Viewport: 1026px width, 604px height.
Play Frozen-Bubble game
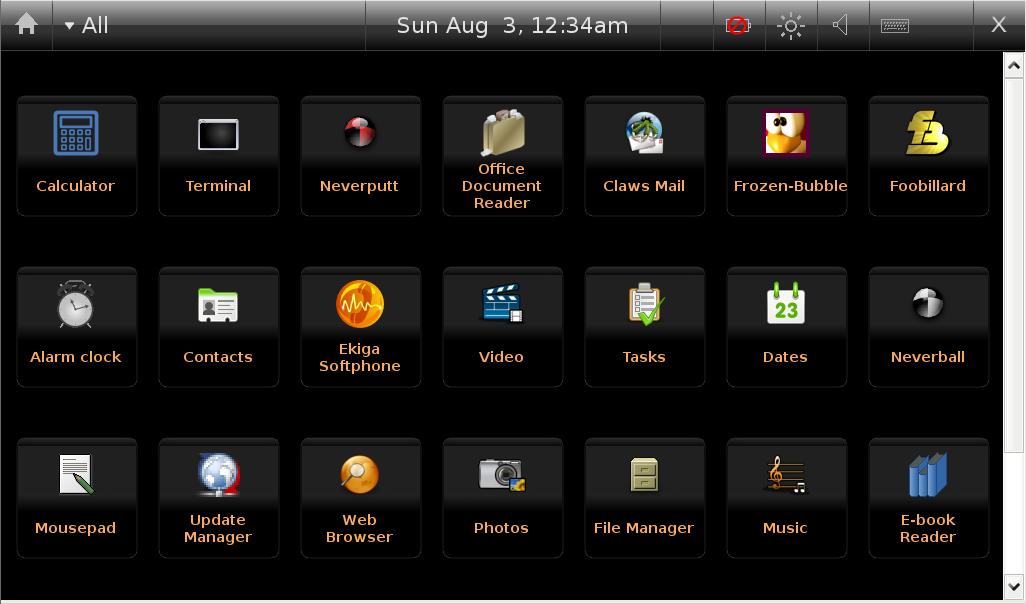786,155
